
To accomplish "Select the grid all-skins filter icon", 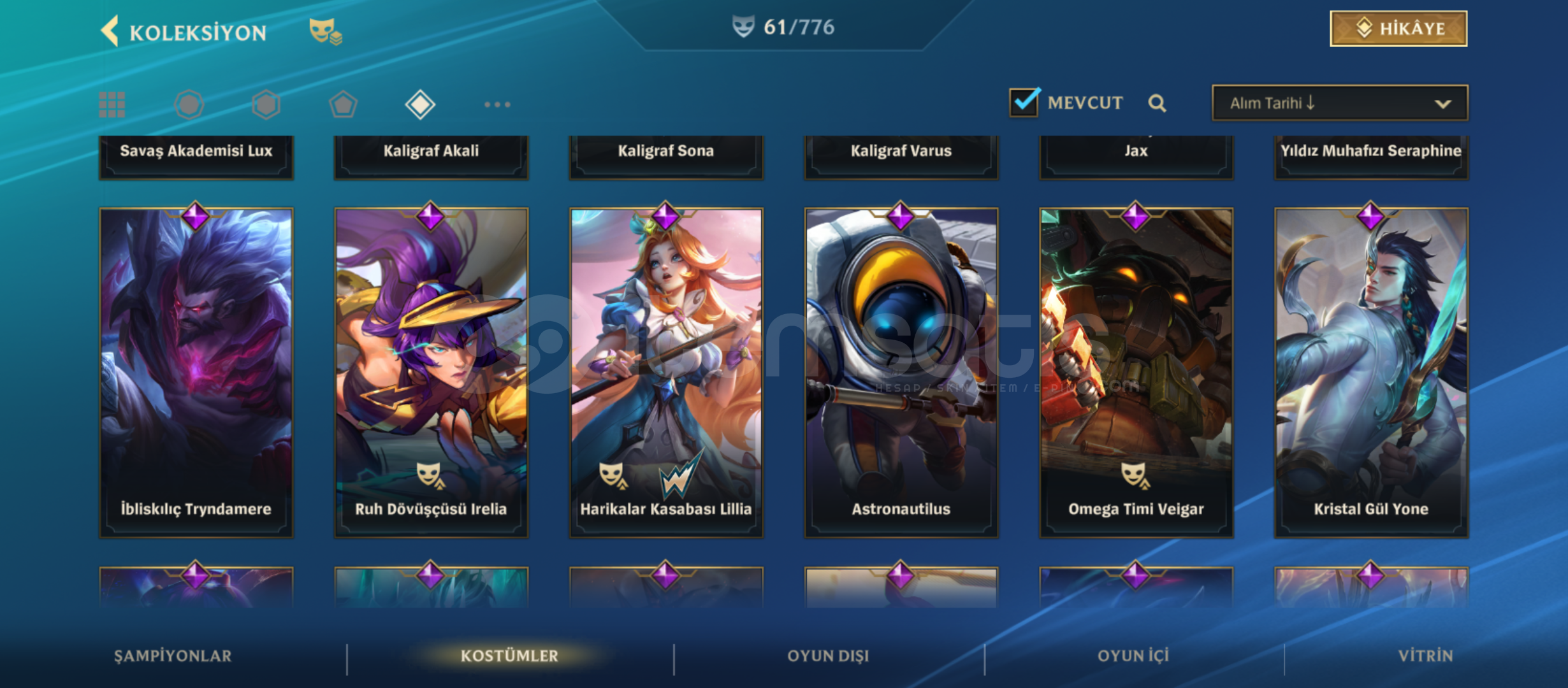I will point(112,104).
